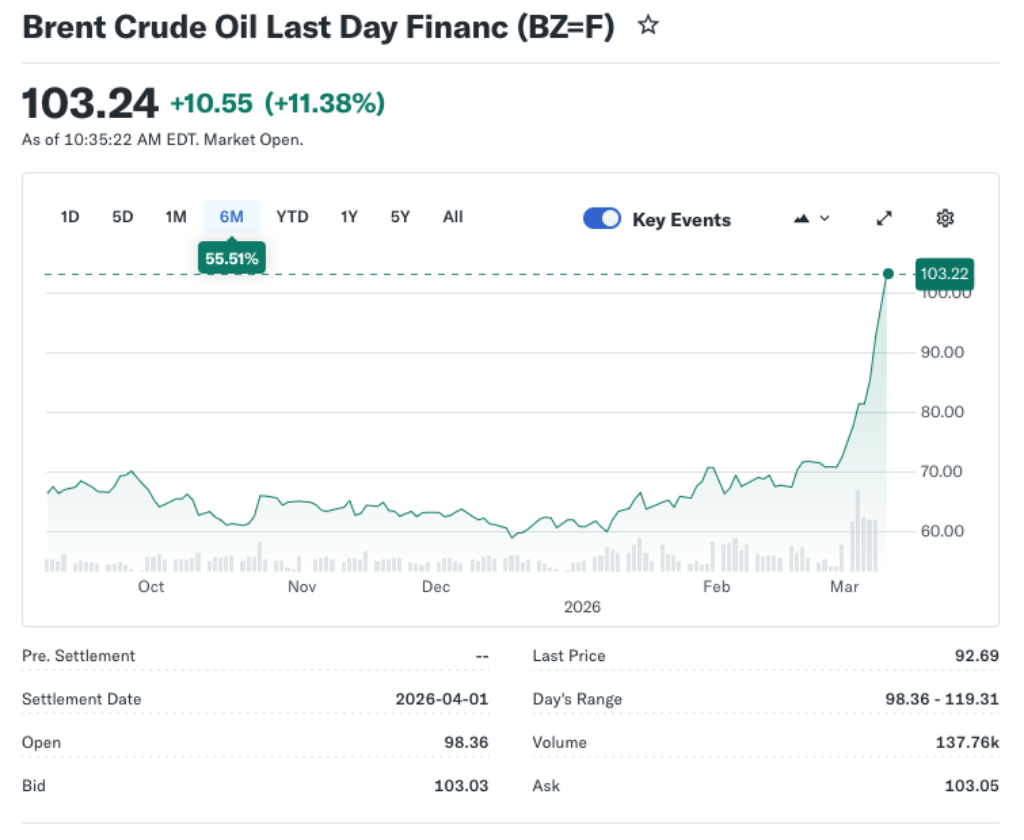The height and width of the screenshot is (840, 1024).
Task: Star the BZ=F ticker as favorite
Action: tap(647, 25)
